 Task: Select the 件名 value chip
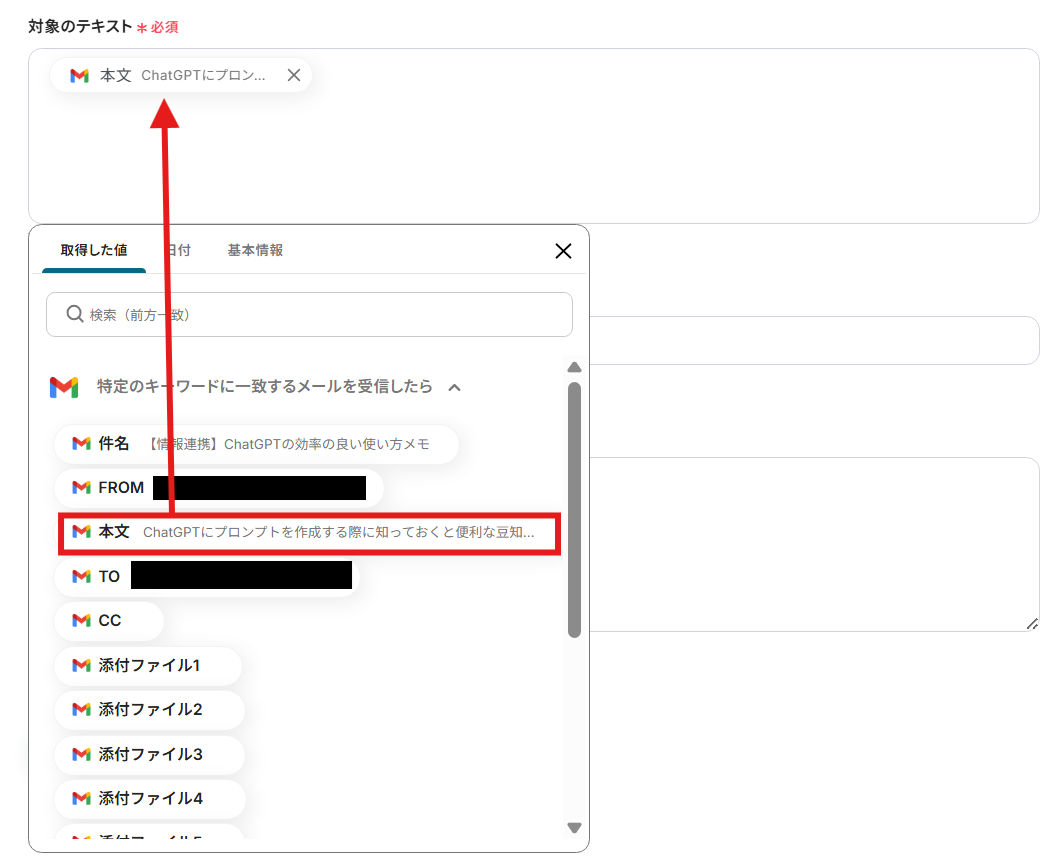(257, 444)
